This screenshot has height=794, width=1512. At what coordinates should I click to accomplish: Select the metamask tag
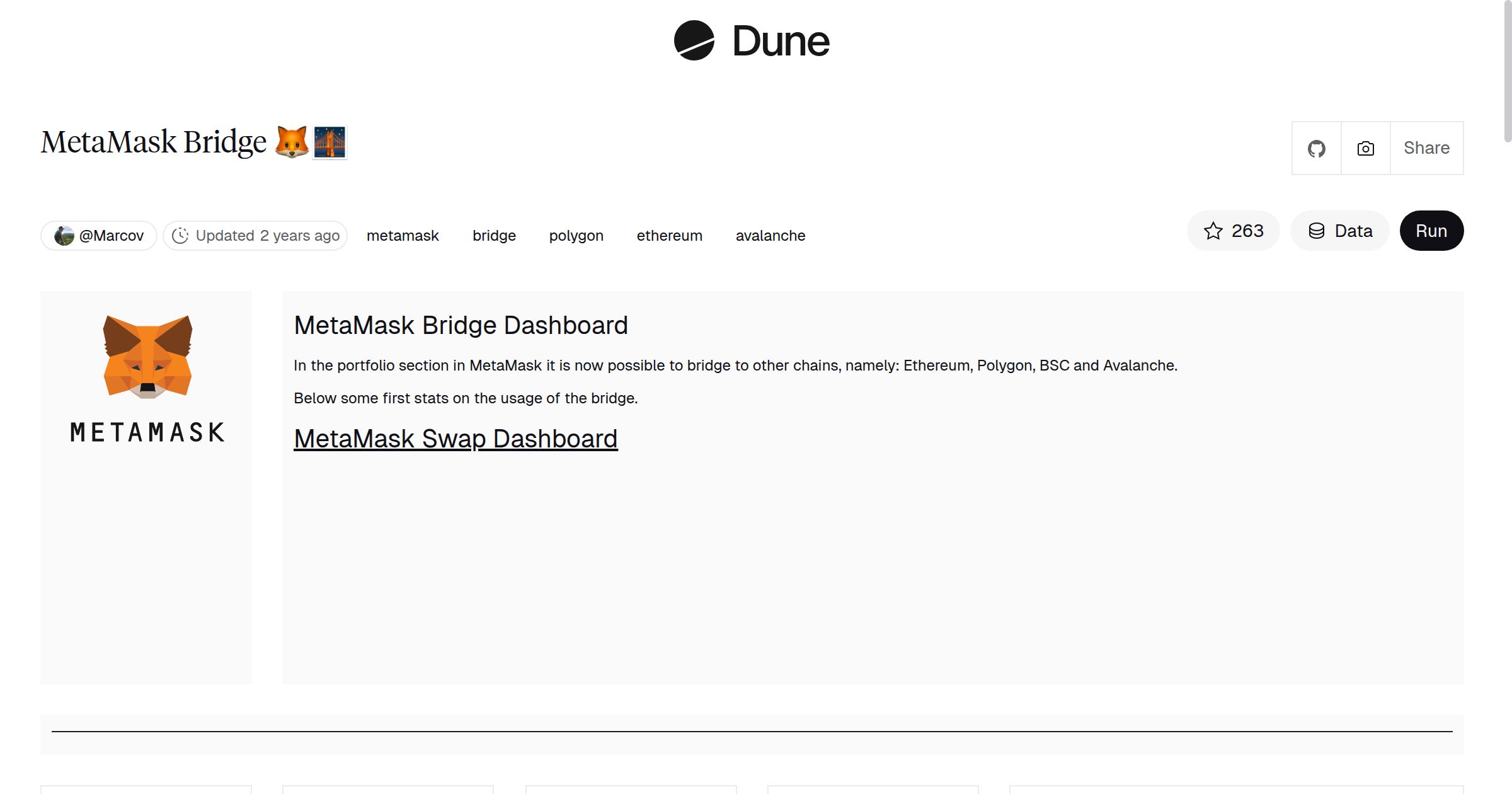[402, 235]
